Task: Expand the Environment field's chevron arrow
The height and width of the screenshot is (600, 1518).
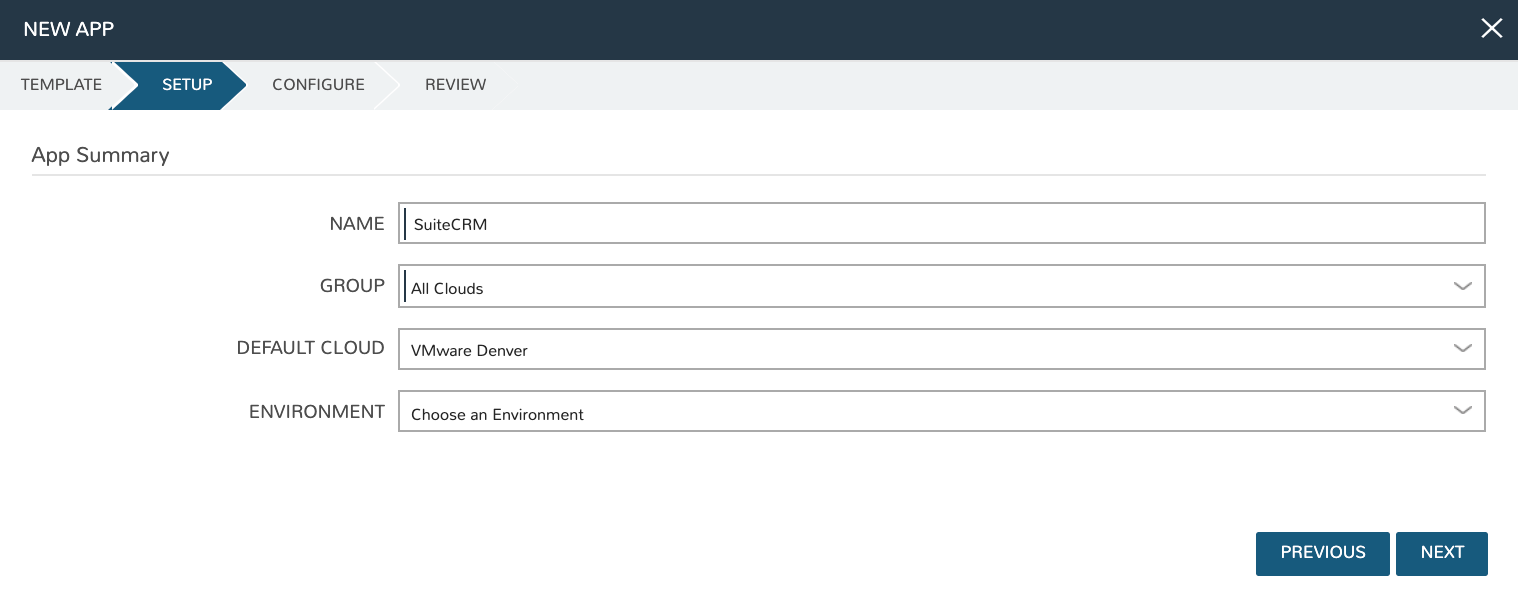Action: coord(1462,411)
